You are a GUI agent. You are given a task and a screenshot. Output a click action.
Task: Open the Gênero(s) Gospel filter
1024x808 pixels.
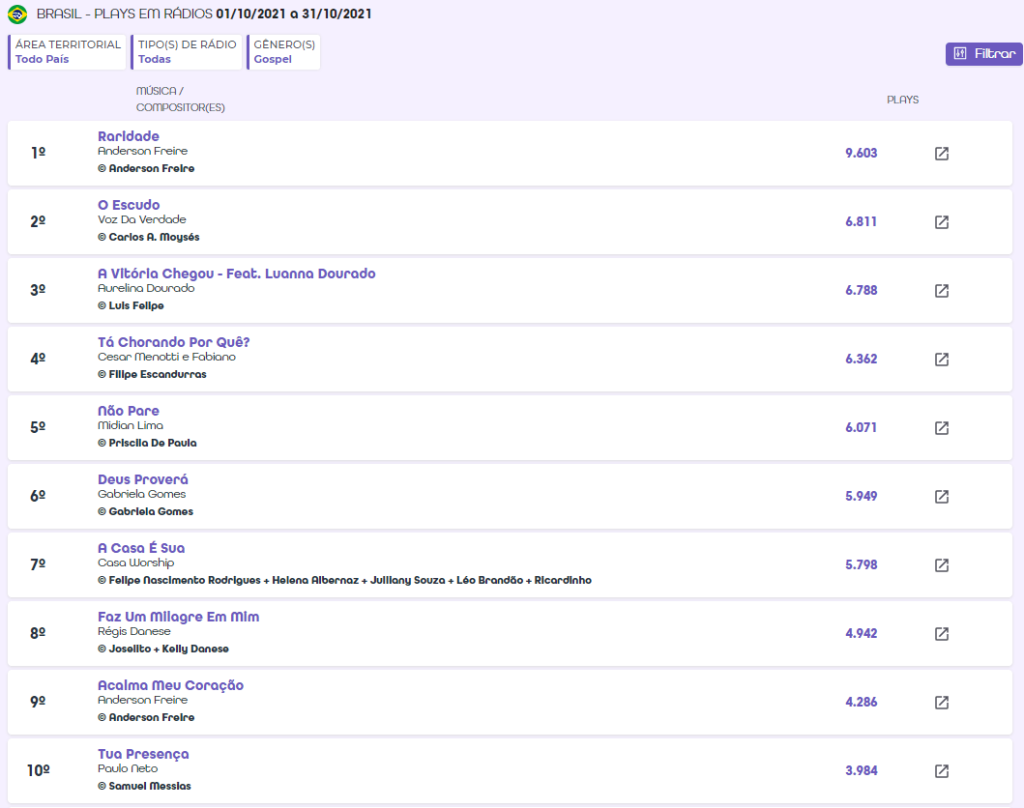[284, 52]
